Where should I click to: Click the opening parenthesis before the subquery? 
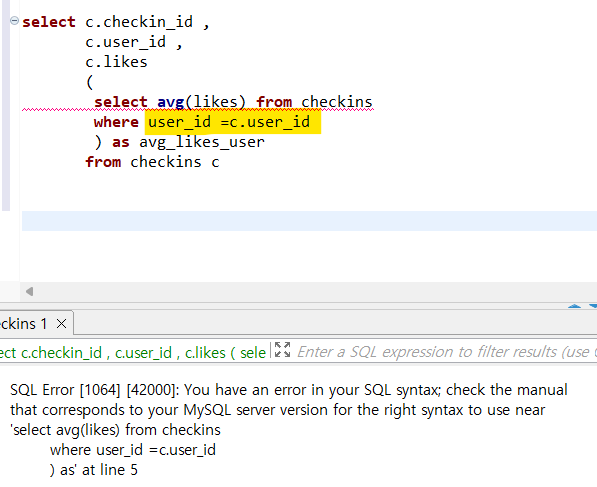coord(89,82)
